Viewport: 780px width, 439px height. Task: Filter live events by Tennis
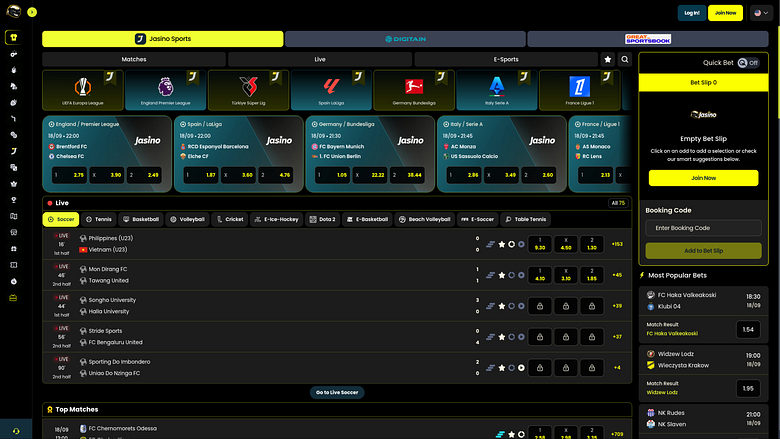click(98, 219)
